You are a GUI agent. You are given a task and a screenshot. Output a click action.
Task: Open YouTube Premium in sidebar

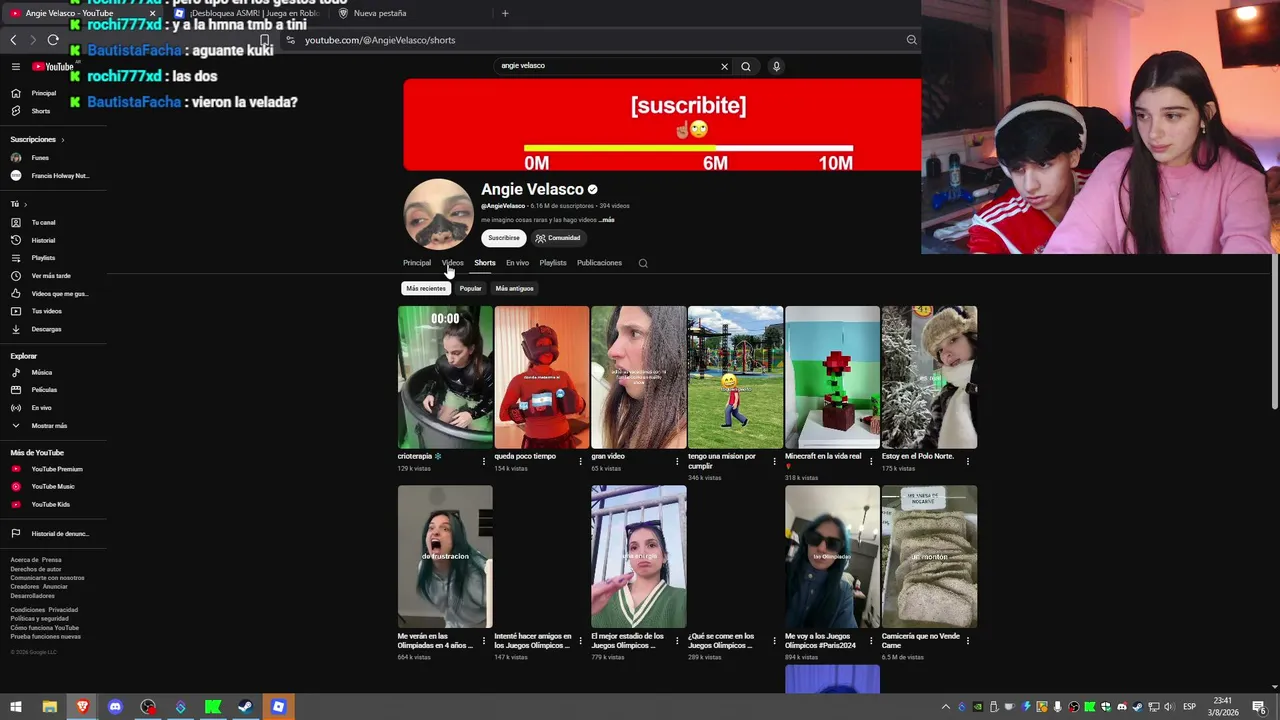click(56, 469)
